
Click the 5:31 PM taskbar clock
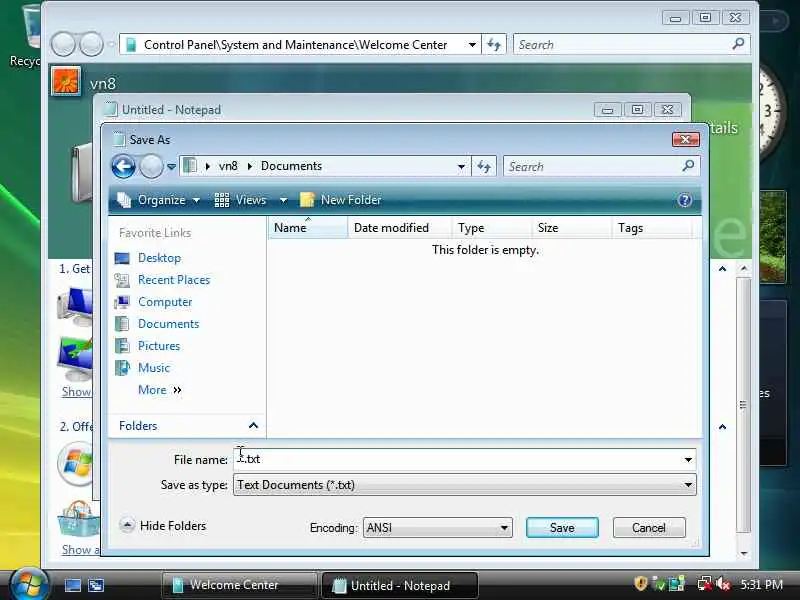coord(761,584)
